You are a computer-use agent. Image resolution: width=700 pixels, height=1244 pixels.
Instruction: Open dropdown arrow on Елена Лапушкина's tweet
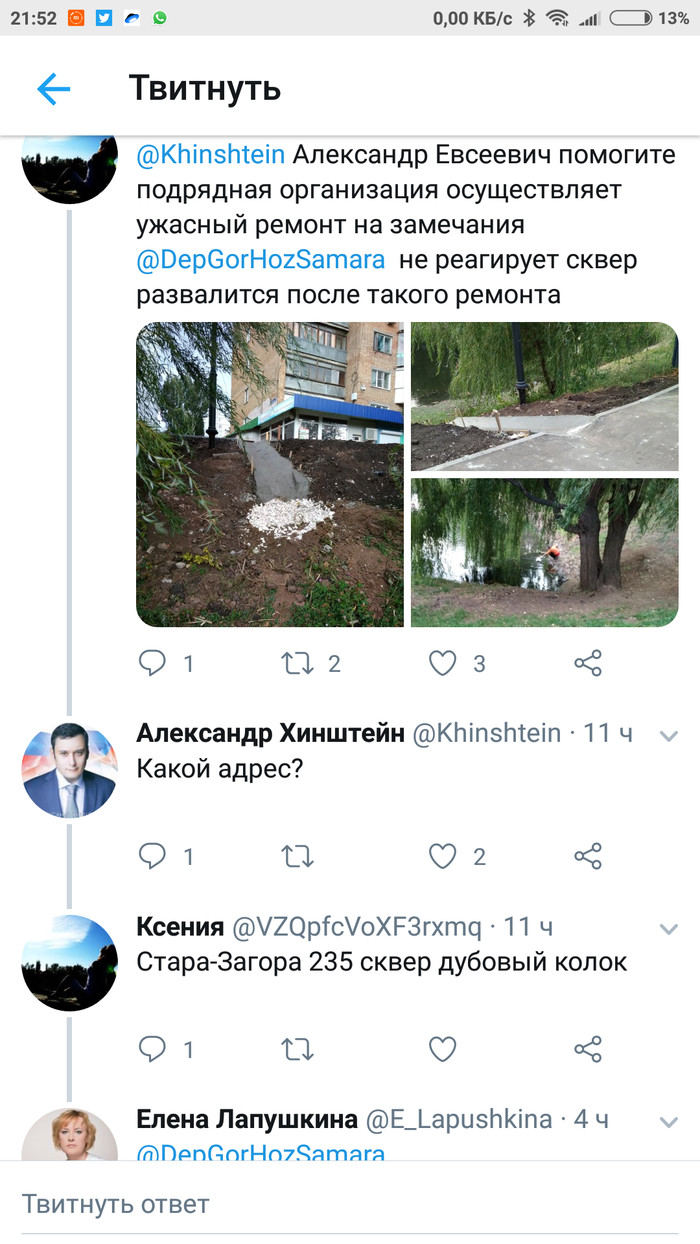point(668,1121)
